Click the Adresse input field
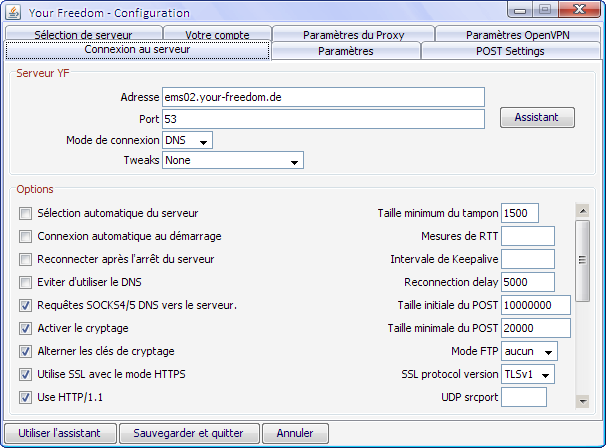The image size is (606, 448). point(323,97)
